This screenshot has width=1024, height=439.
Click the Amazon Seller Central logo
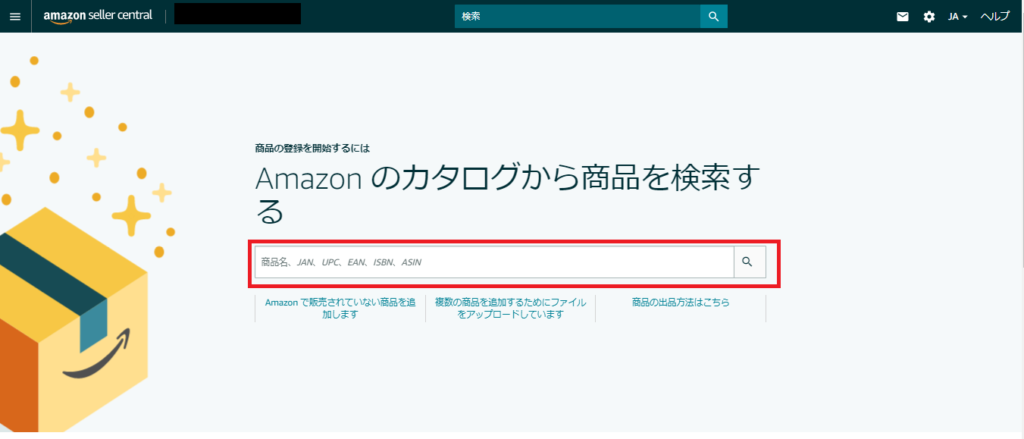click(99, 16)
